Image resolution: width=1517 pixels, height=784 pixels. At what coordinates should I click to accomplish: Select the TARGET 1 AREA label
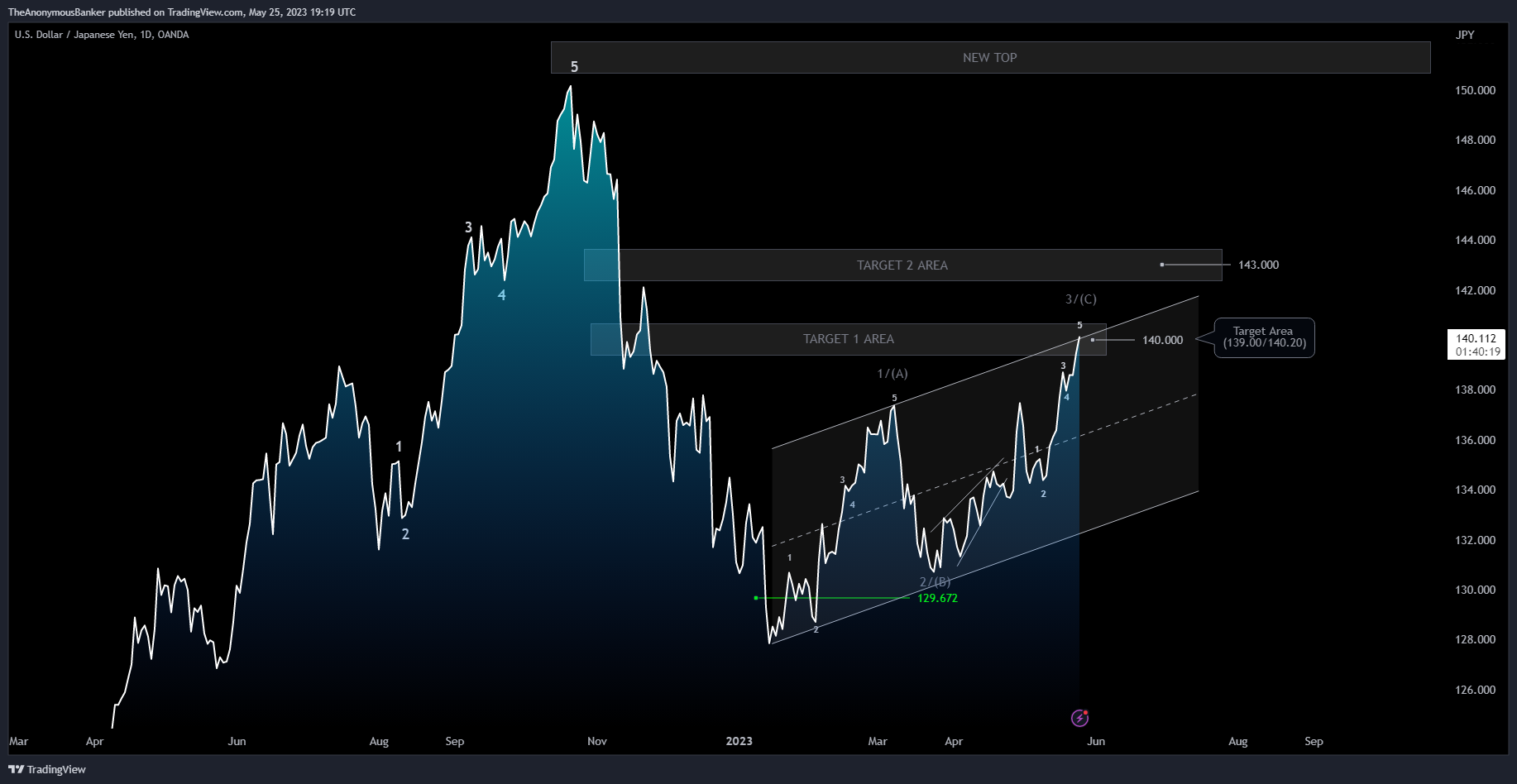[849, 339]
